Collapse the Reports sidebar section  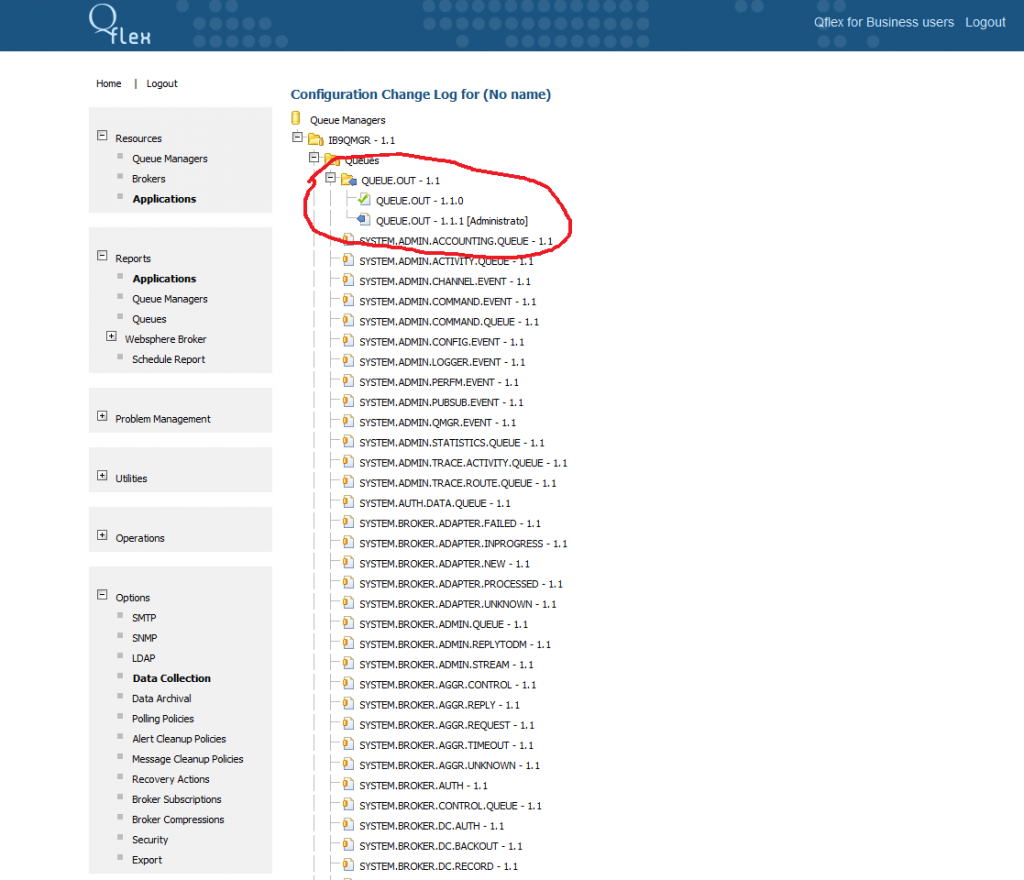[x=102, y=255]
